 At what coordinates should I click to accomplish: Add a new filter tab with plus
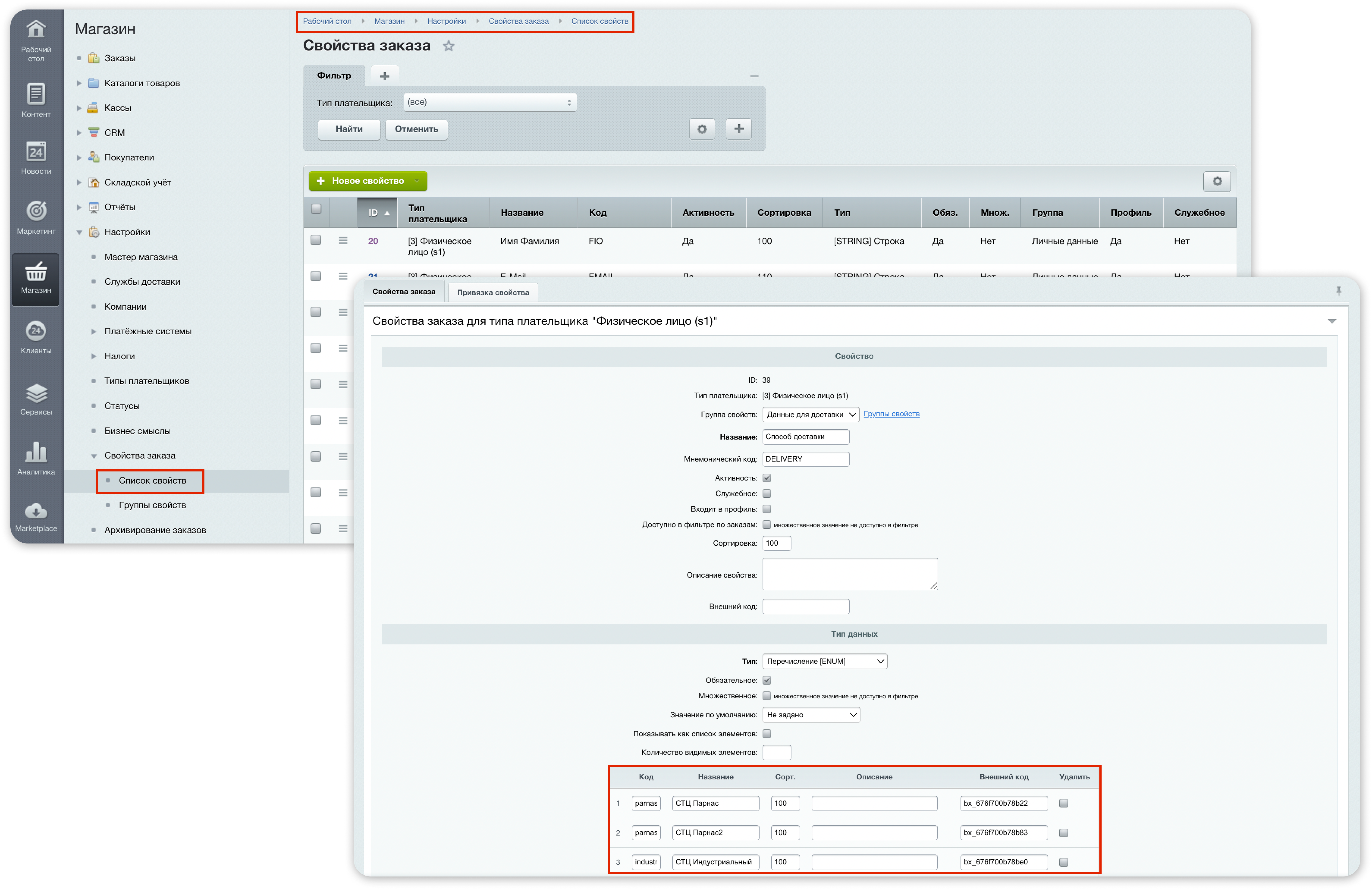pos(385,76)
